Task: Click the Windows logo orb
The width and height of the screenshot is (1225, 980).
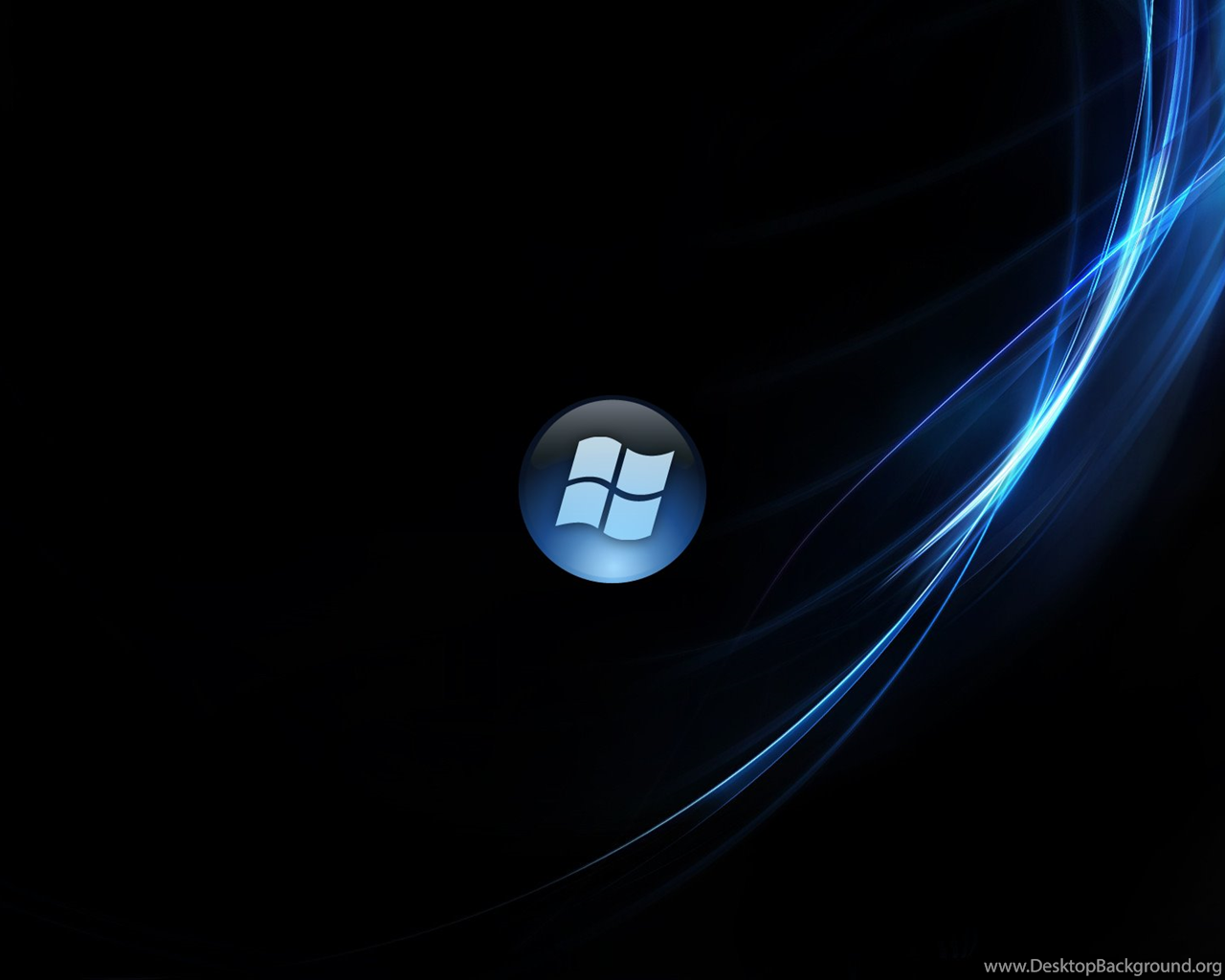Action: tap(612, 489)
